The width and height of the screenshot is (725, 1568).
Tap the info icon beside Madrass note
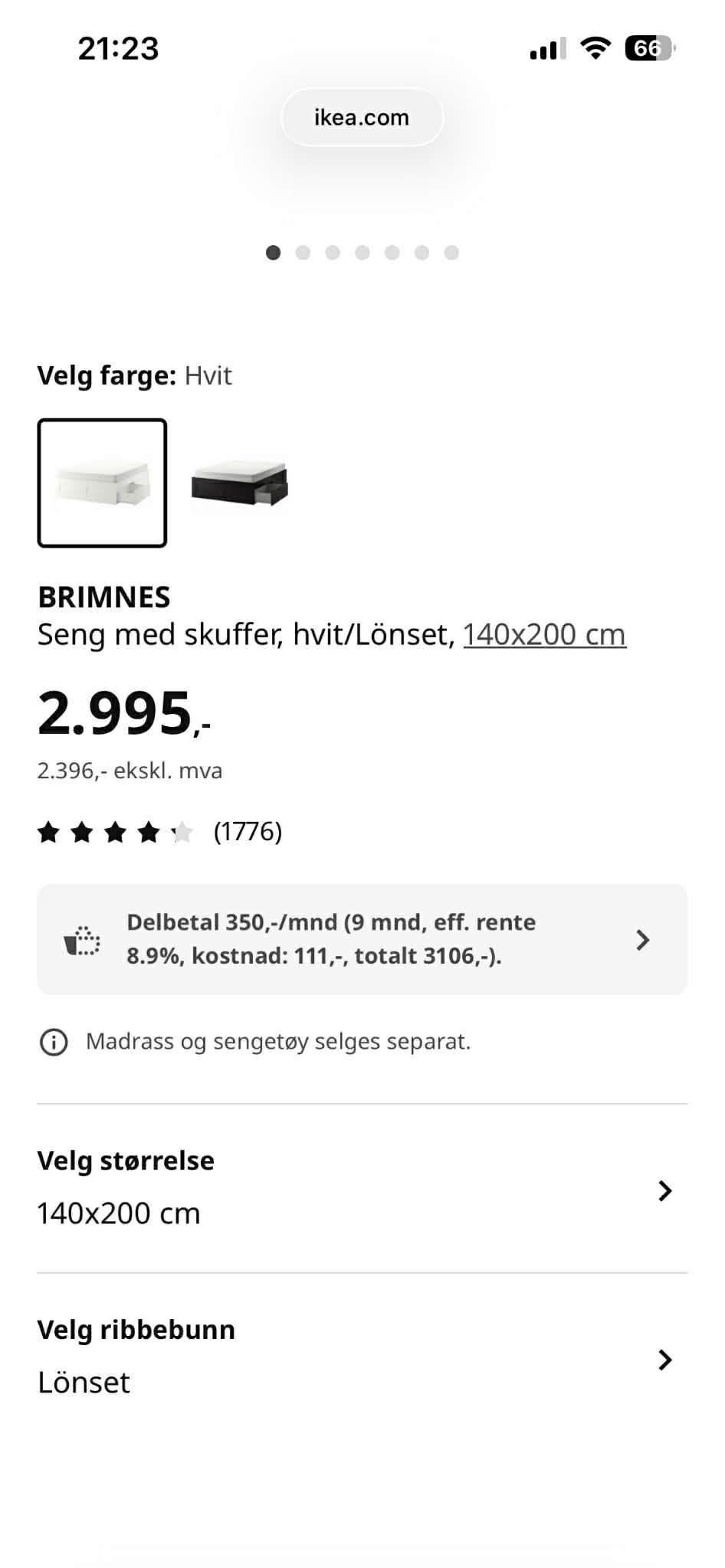[x=54, y=1042]
